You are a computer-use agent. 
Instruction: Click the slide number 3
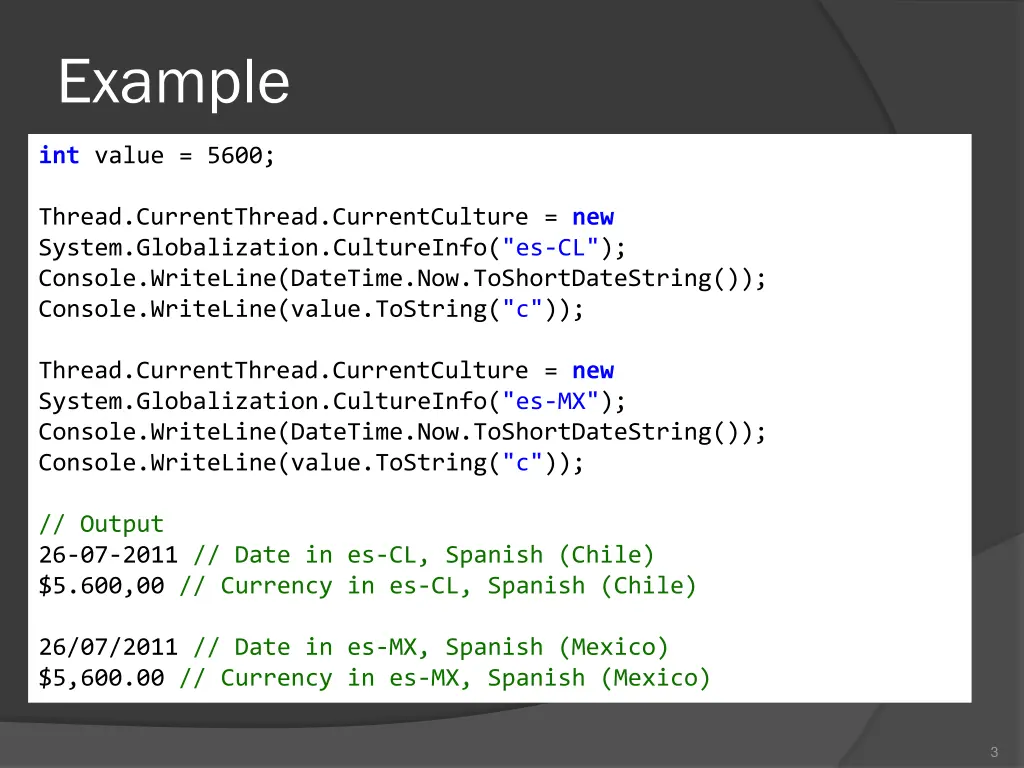[x=993, y=751]
